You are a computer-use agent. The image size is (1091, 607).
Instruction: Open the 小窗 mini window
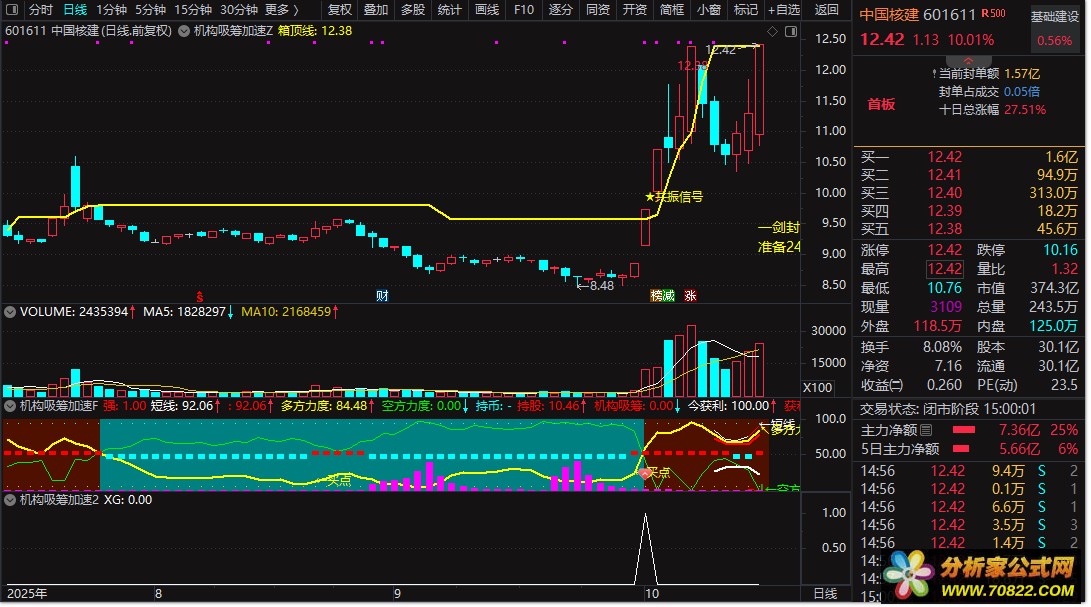[x=708, y=10]
